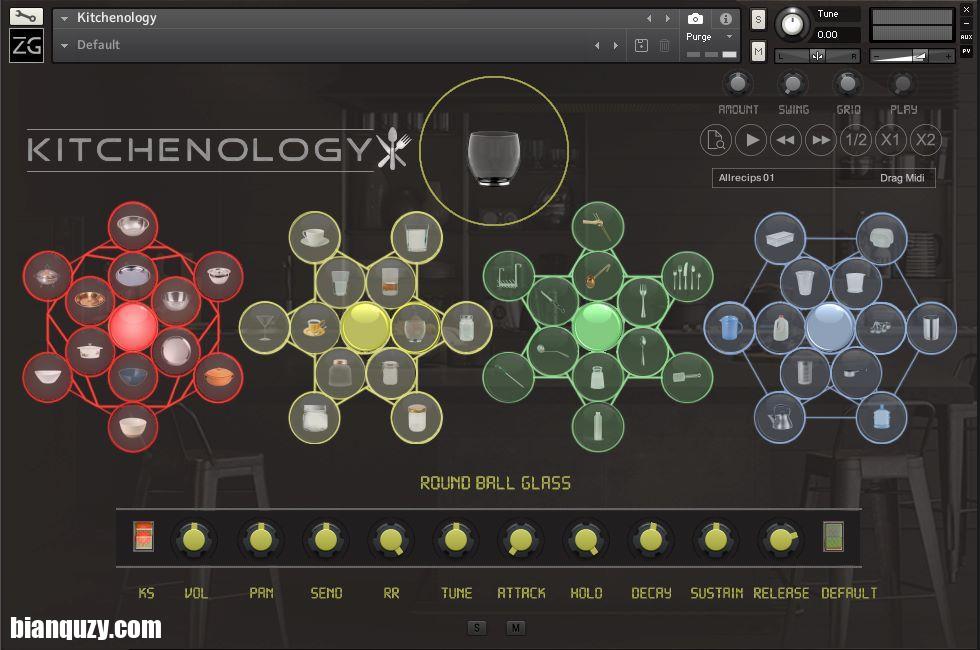Click the SWING knob
This screenshot has height=650, width=980.
(792, 83)
